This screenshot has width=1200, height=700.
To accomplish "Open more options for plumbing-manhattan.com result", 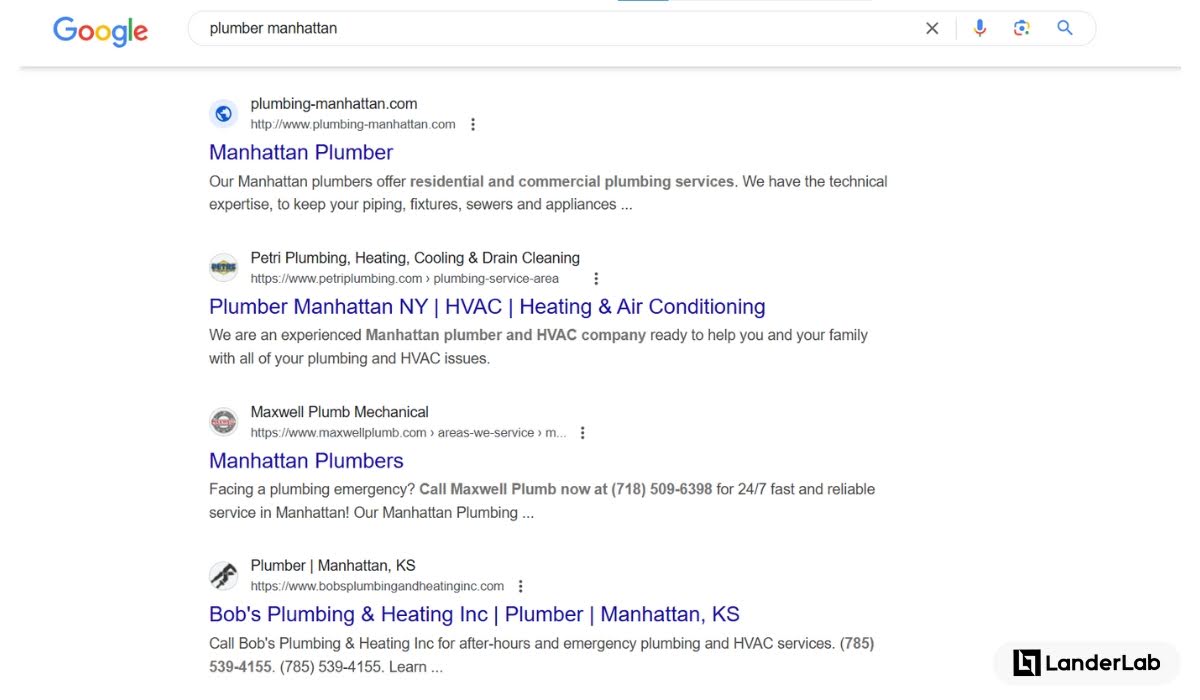I will (x=473, y=125).
